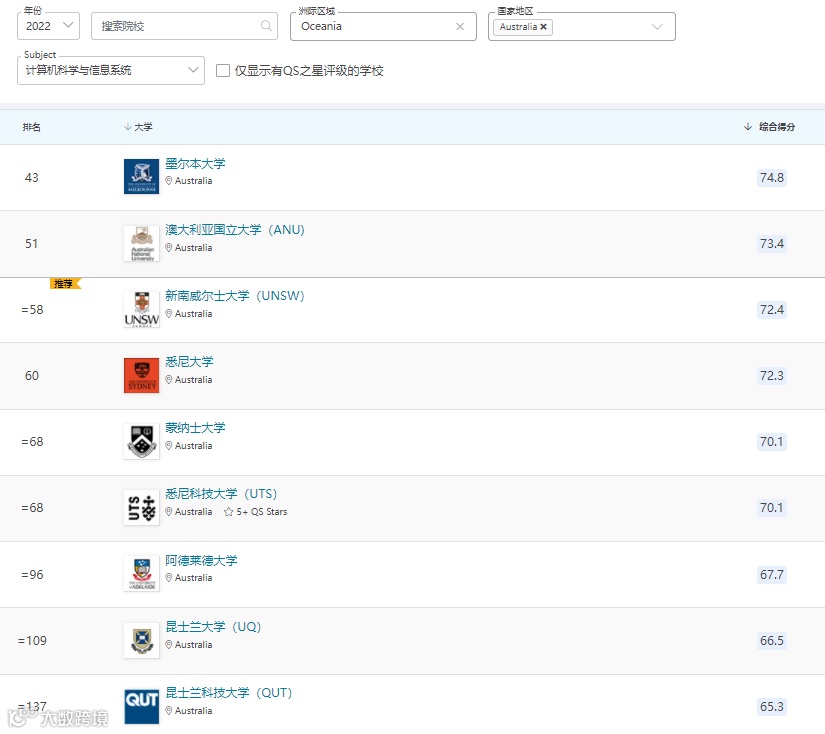
Task: Click Australia location under 悉尼大学
Action: click(194, 379)
